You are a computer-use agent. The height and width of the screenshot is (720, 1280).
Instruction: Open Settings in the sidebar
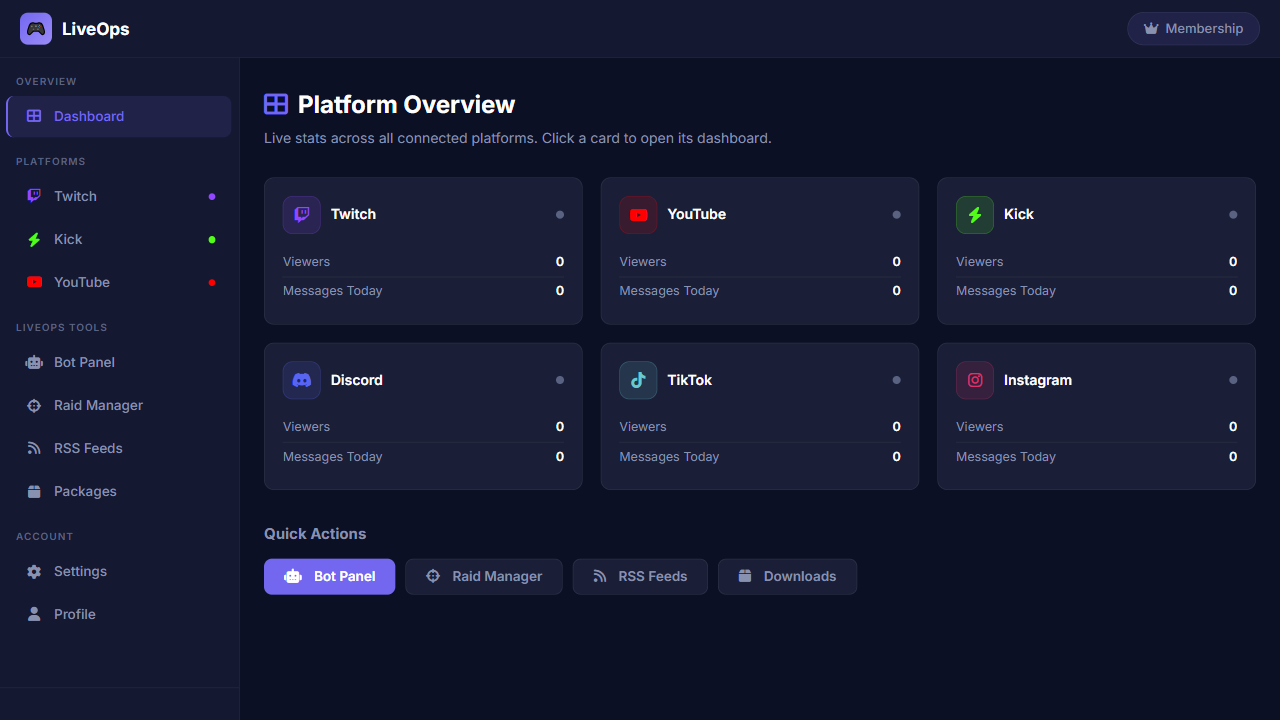[x=119, y=571]
